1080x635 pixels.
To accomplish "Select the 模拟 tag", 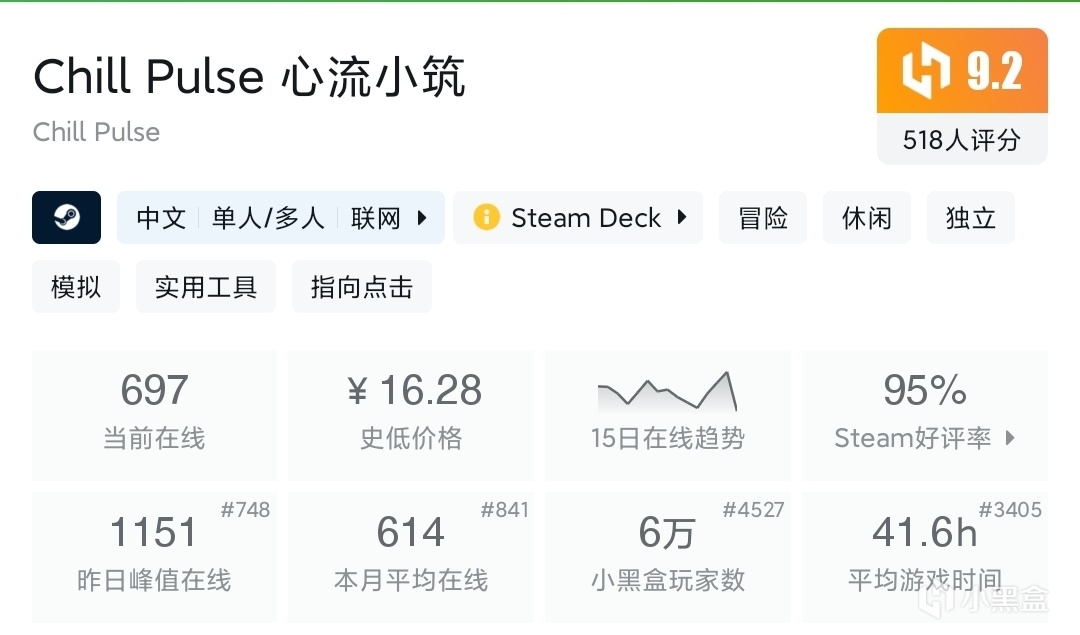I will [x=76, y=288].
